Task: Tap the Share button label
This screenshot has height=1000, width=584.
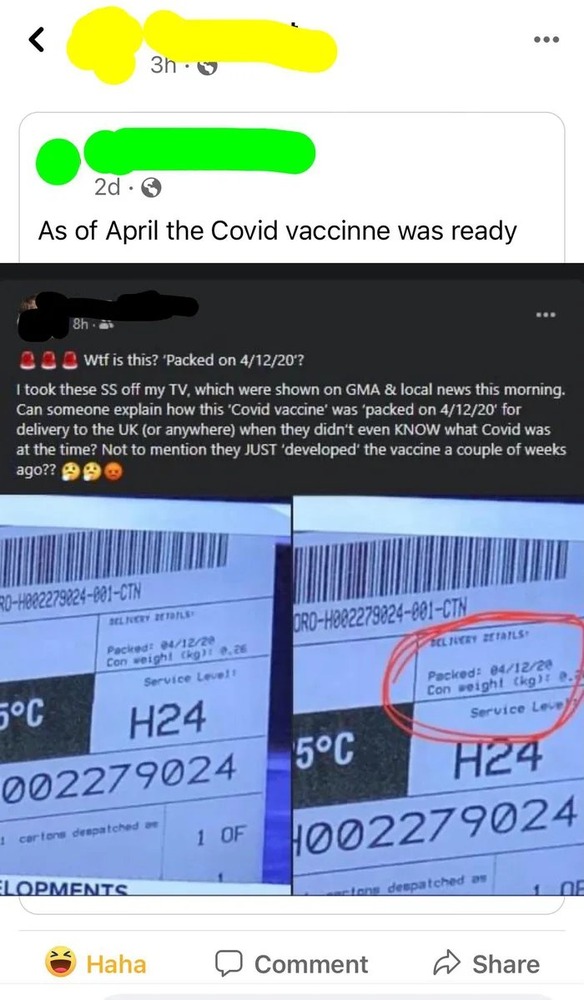Action: coord(506,964)
